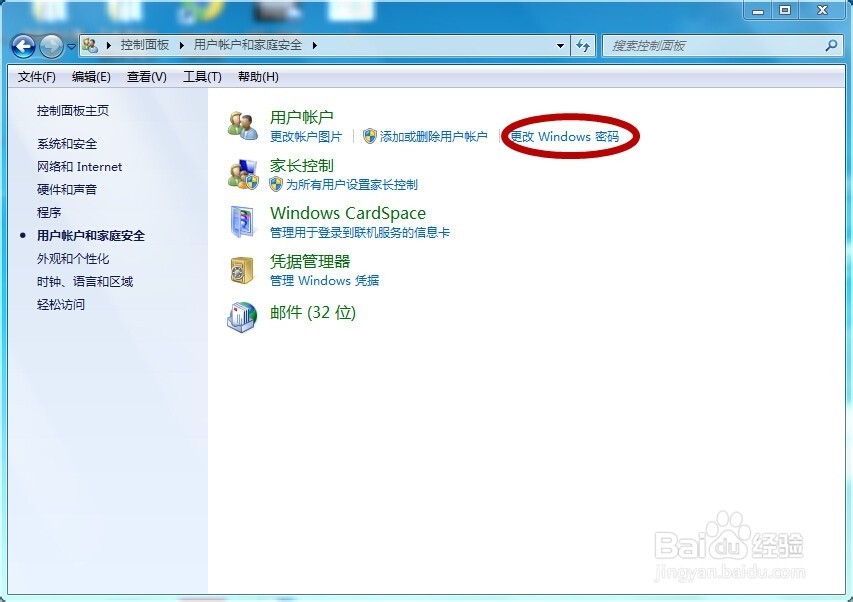Screen dimensions: 853x602
Task: Click the 邮件 (32 位) mail icon
Action: click(x=242, y=316)
